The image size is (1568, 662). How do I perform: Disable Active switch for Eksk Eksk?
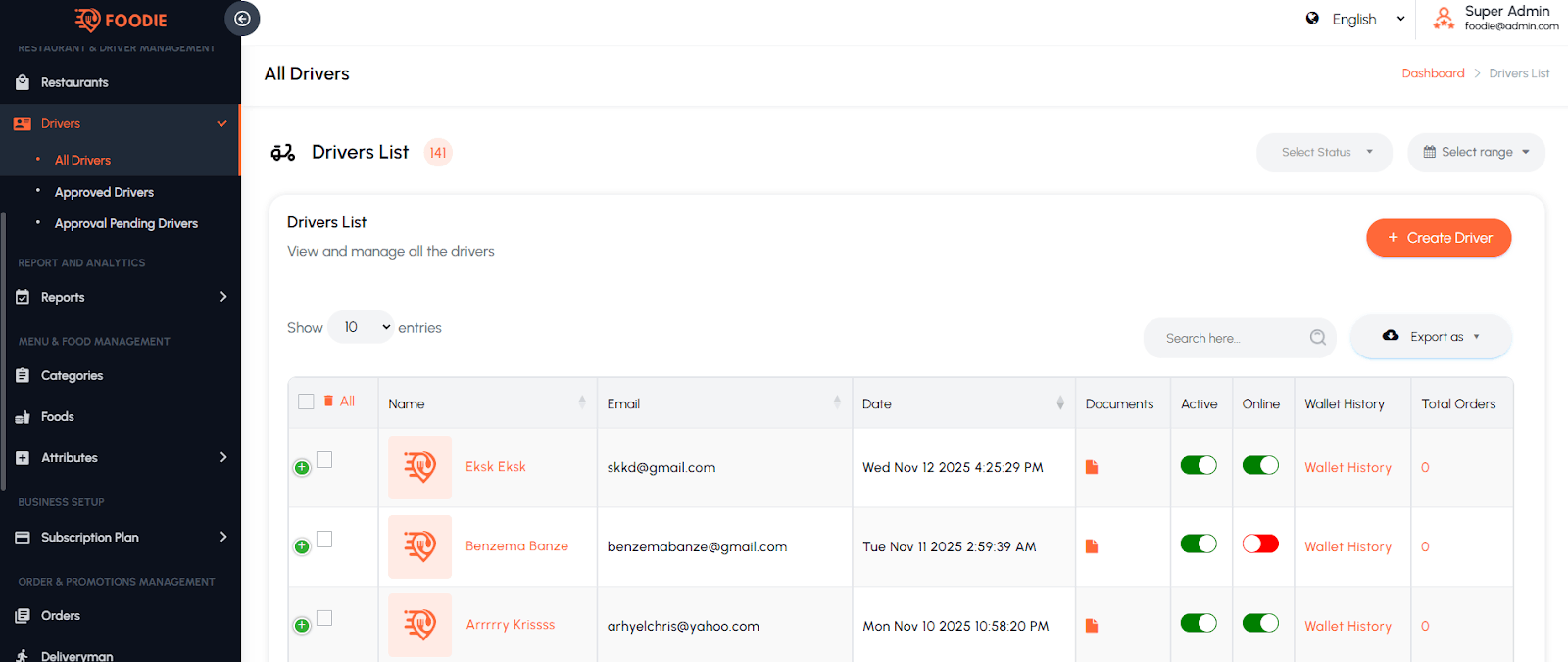[1199, 465]
